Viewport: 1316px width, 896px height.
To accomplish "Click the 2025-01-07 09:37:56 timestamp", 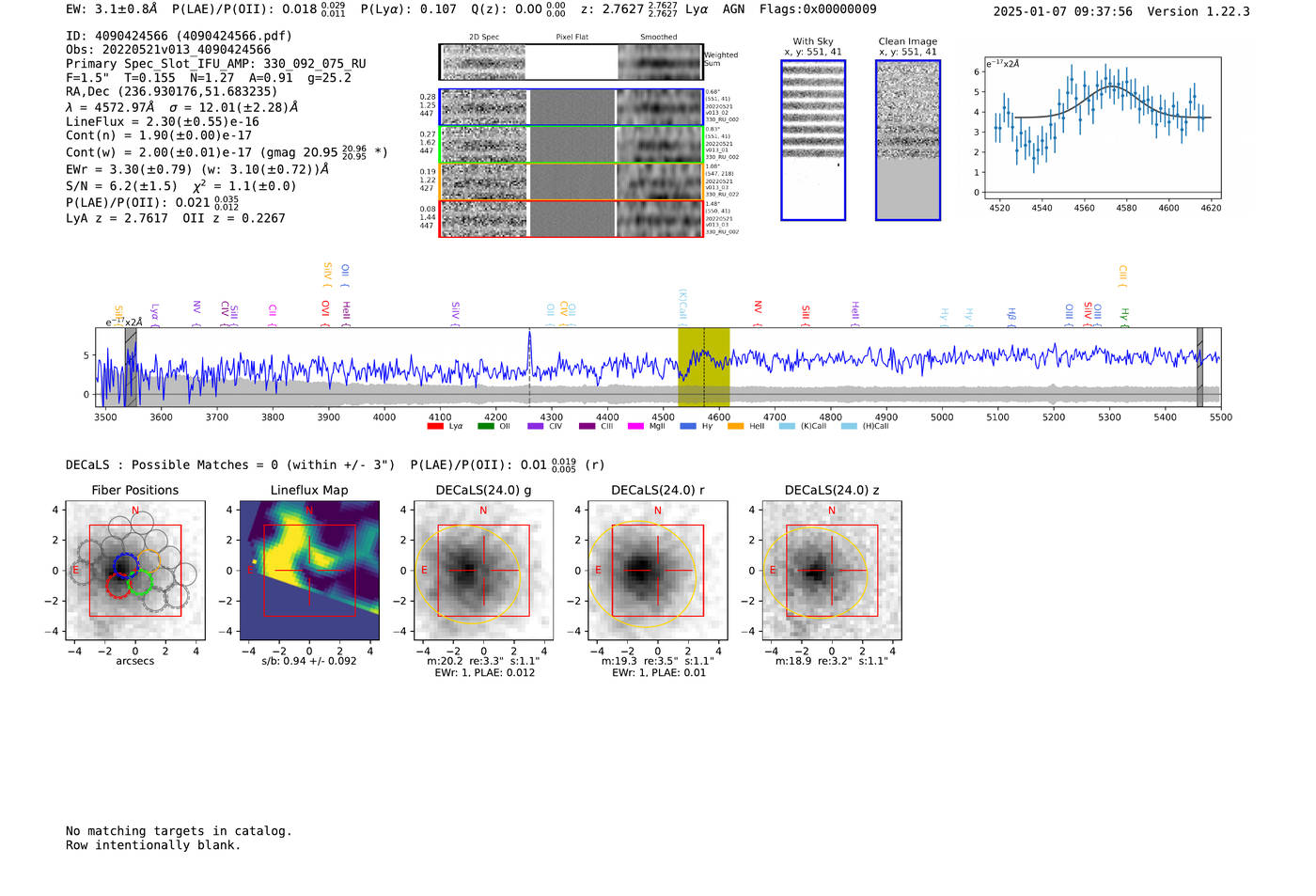I will (1063, 11).
